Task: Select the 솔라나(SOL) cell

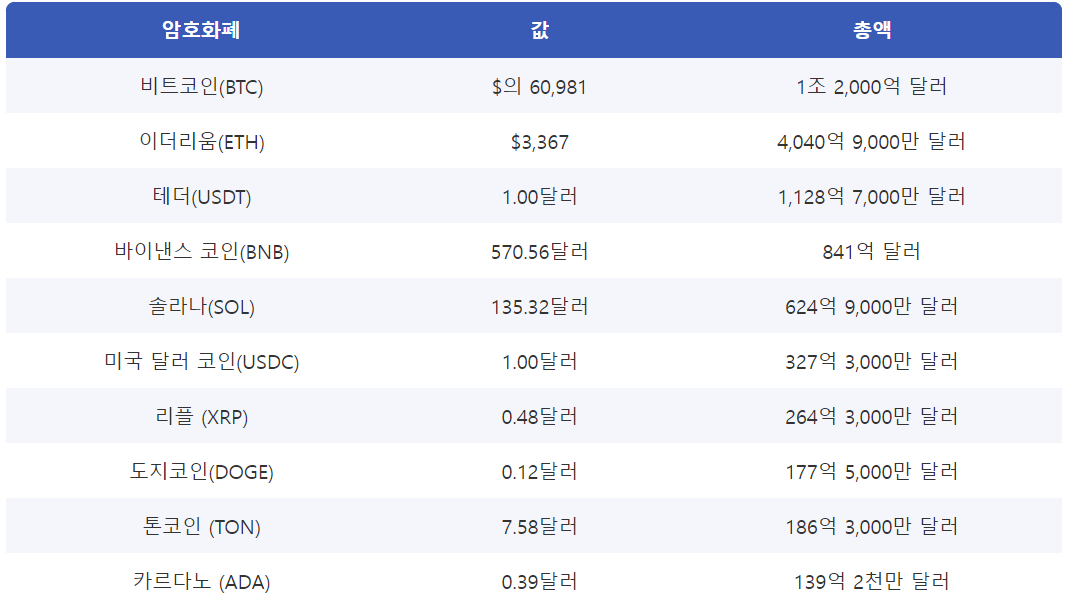Action: (x=201, y=306)
